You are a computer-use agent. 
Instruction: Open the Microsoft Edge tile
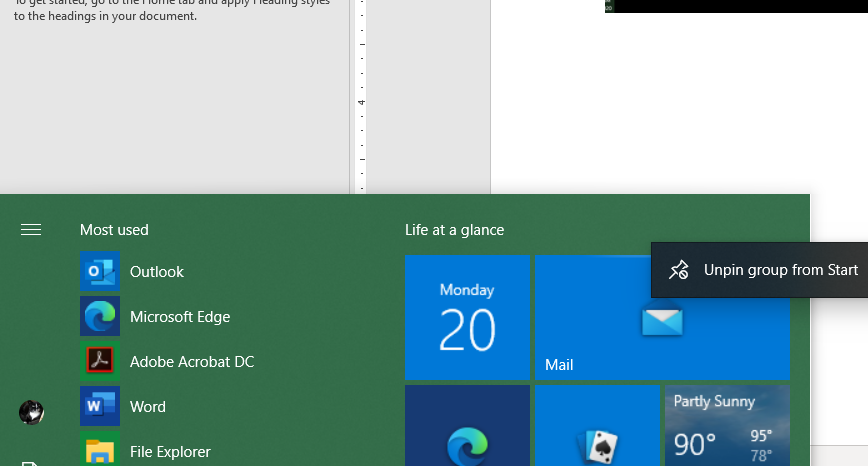coord(467,426)
